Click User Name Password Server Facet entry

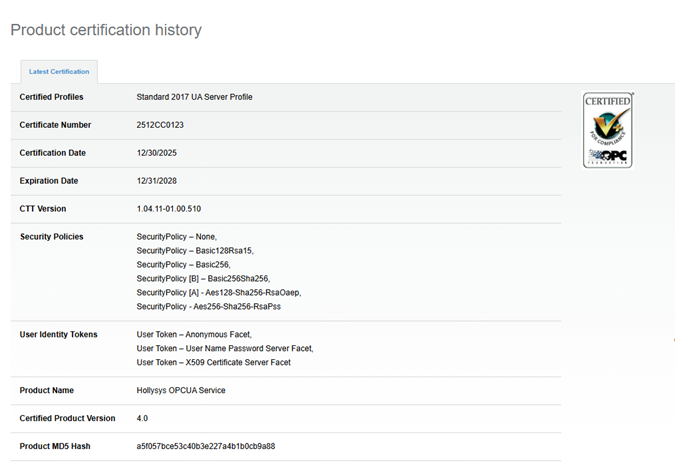224,348
